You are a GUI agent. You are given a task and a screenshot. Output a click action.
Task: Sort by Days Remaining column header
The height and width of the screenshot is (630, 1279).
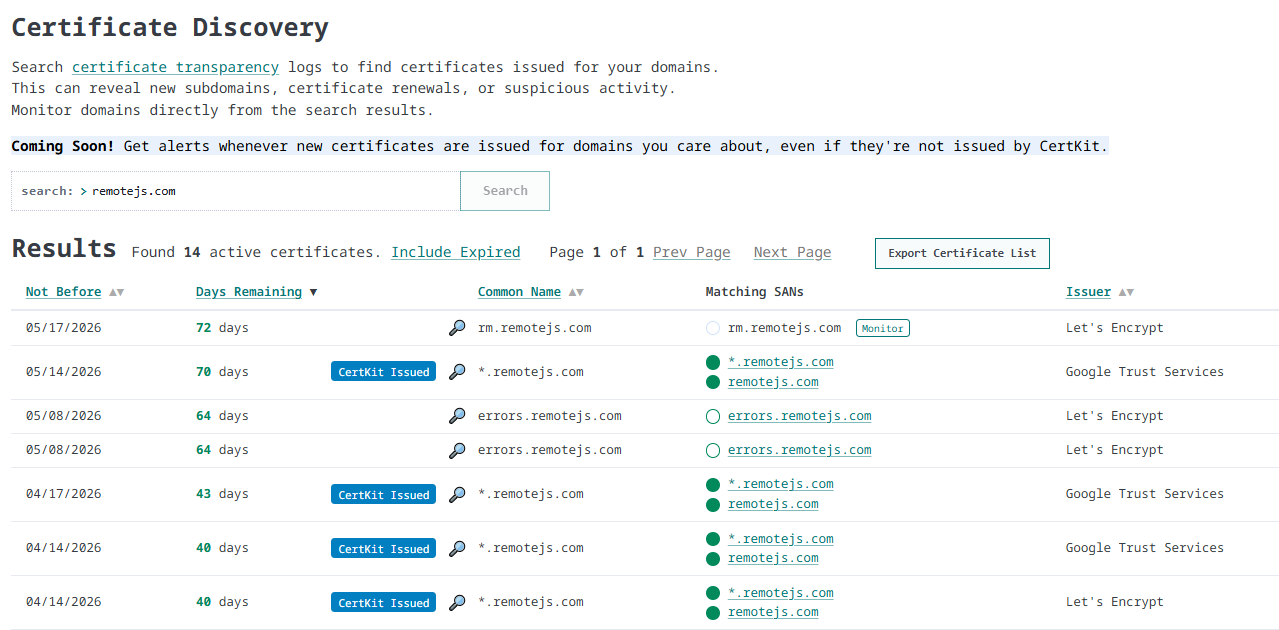[249, 292]
